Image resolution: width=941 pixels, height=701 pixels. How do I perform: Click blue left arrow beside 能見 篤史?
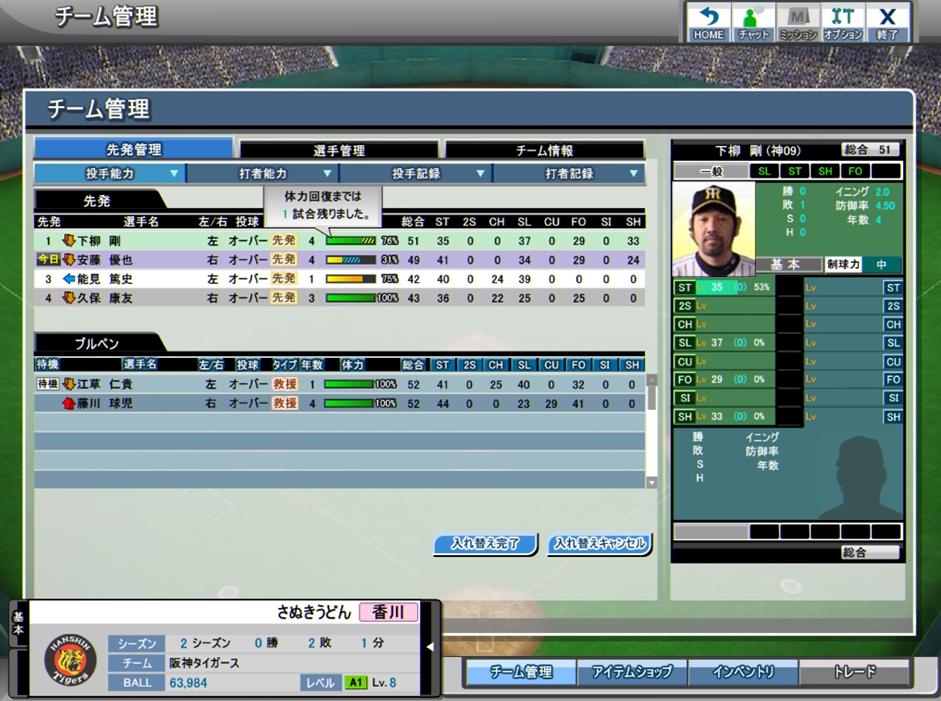(69, 279)
